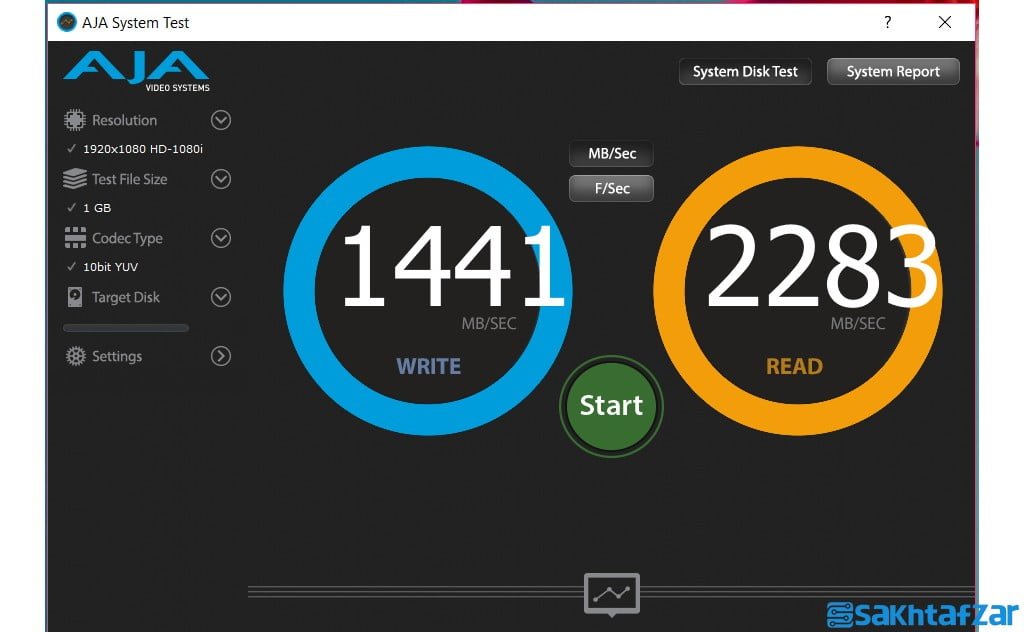Screen dimensions: 1024x632
Task: Switch units to F/Sec
Action: click(611, 188)
